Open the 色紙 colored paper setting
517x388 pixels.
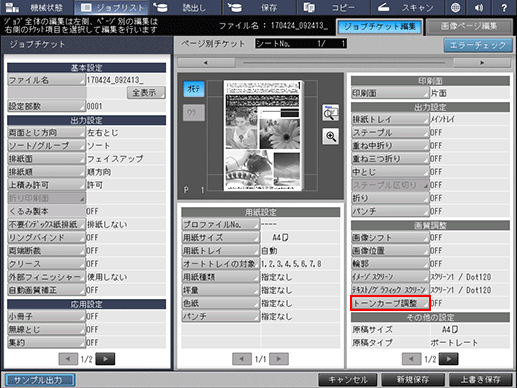220,303
